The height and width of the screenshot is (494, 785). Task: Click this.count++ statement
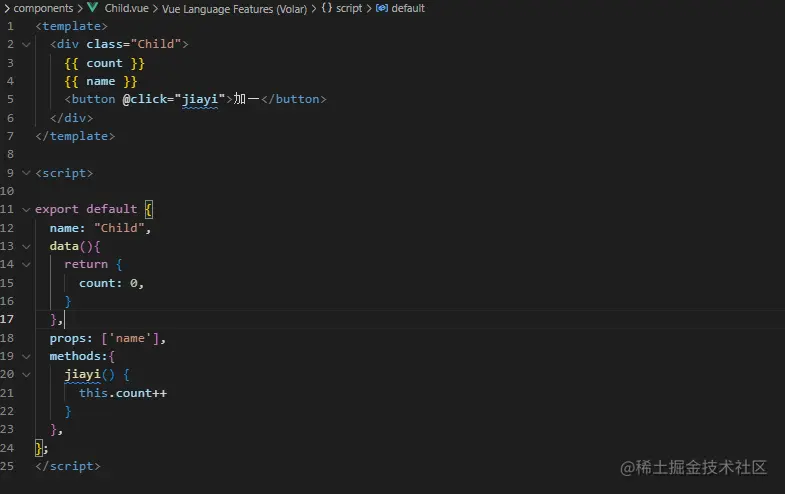[123, 393]
